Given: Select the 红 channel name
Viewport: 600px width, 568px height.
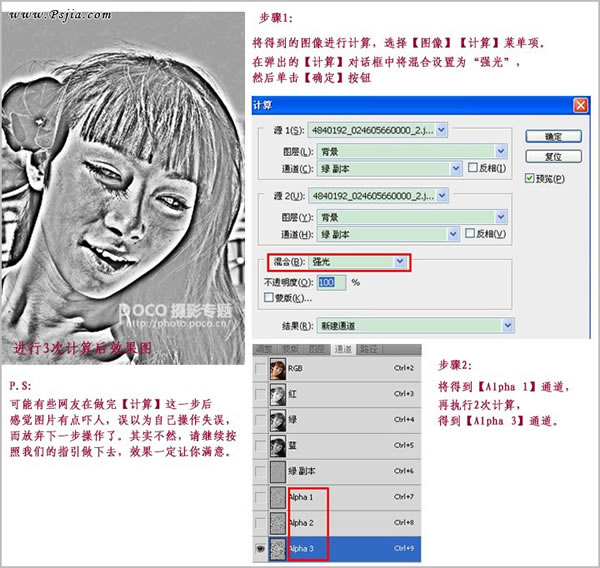Looking at the screenshot, I should [292, 394].
